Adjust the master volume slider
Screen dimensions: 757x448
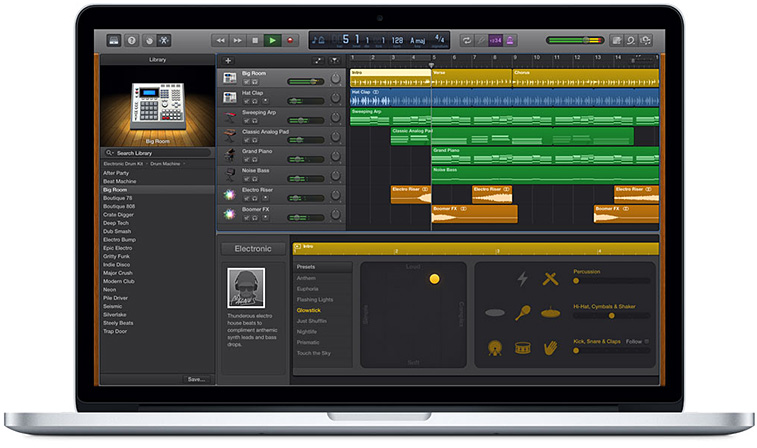(575, 40)
